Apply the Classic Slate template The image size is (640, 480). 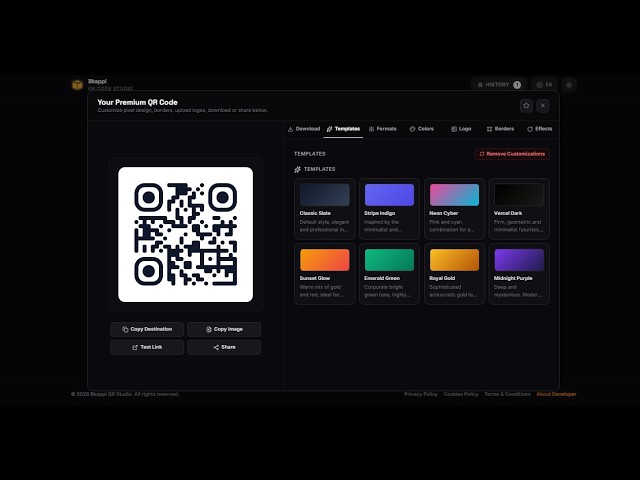click(324, 209)
